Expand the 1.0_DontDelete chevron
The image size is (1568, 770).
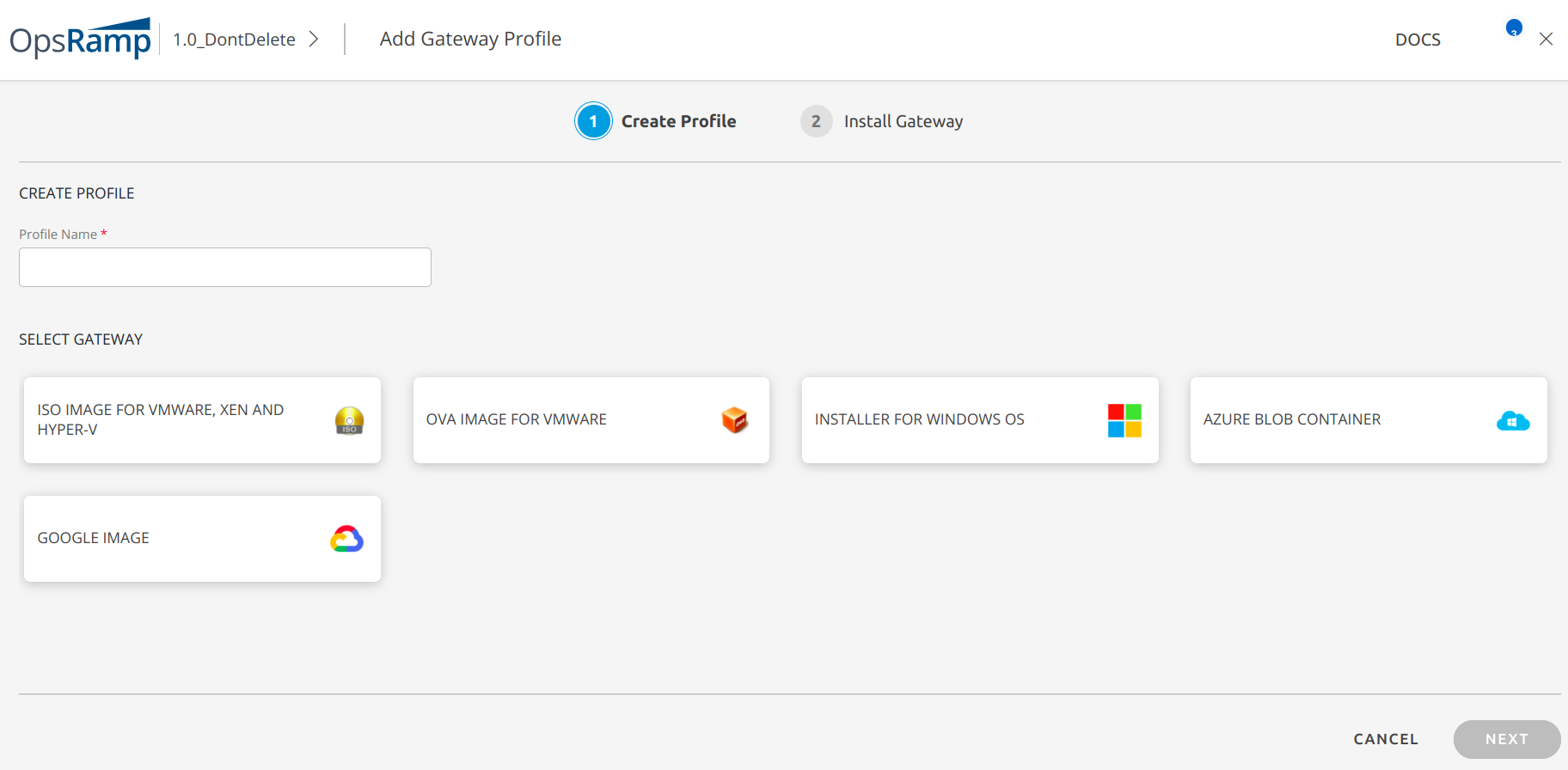tap(314, 39)
